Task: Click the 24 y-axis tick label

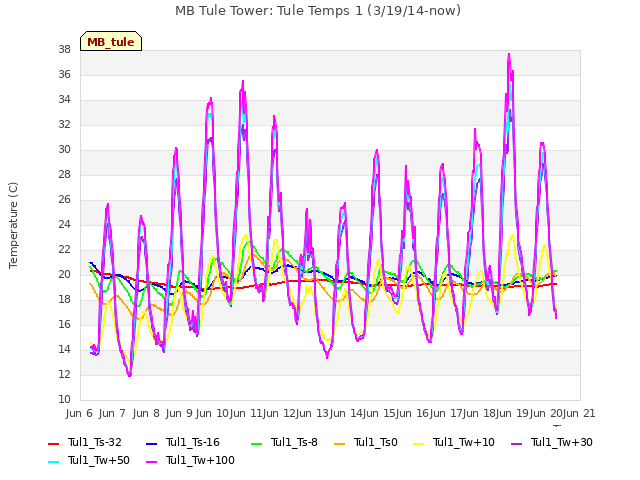Action: 64,224
